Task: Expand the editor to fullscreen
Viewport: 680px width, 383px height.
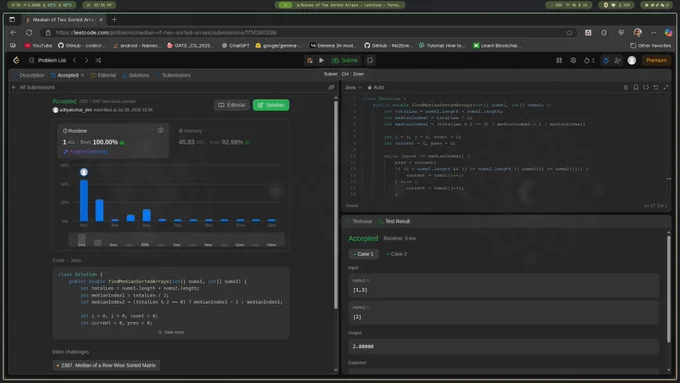Action: click(666, 87)
